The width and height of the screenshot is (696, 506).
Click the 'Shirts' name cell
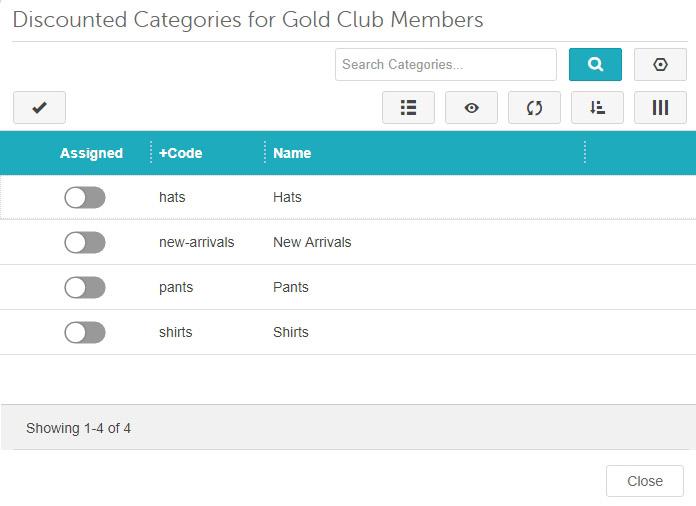click(291, 332)
